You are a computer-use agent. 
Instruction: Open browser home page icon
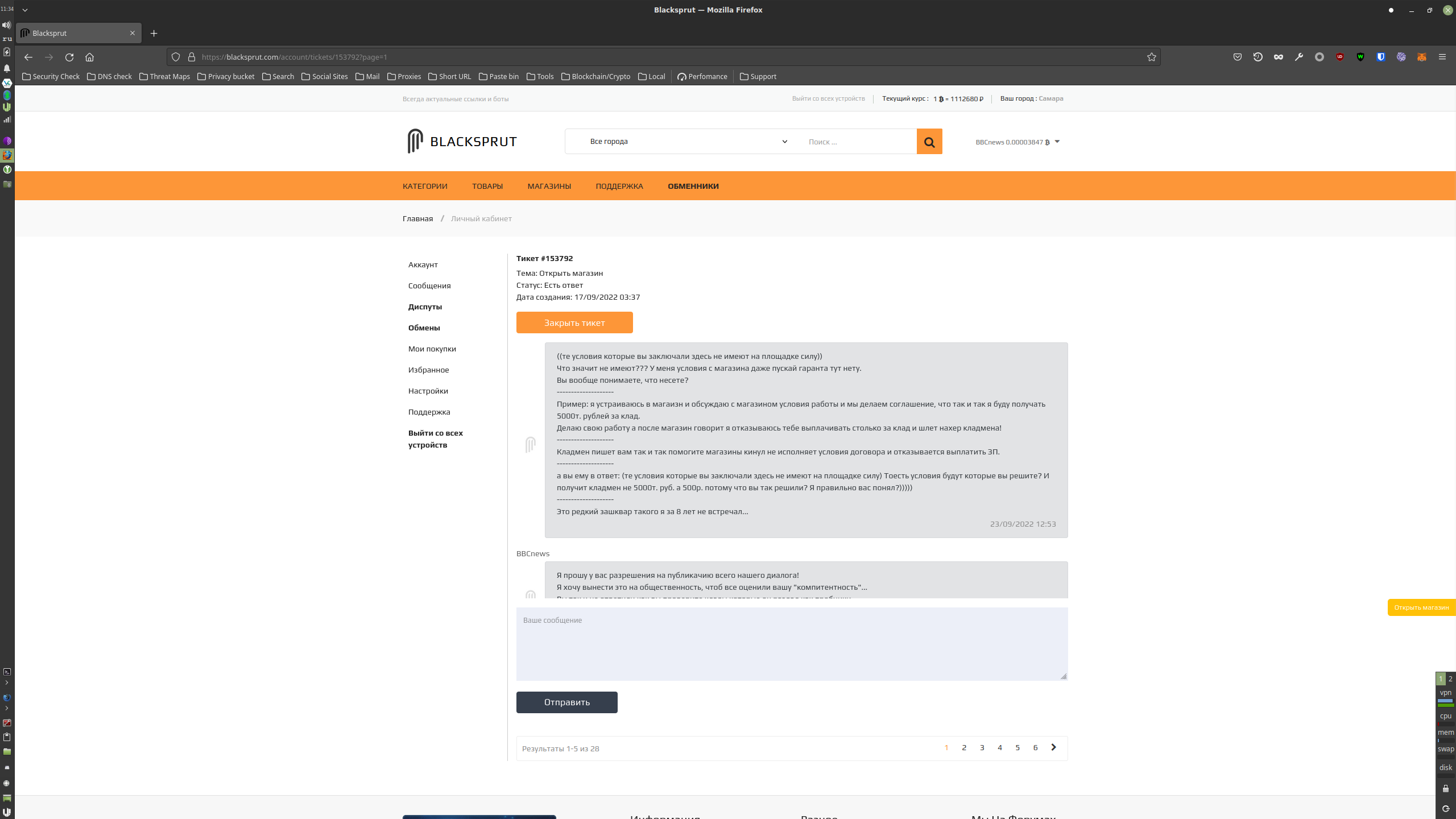click(x=89, y=57)
